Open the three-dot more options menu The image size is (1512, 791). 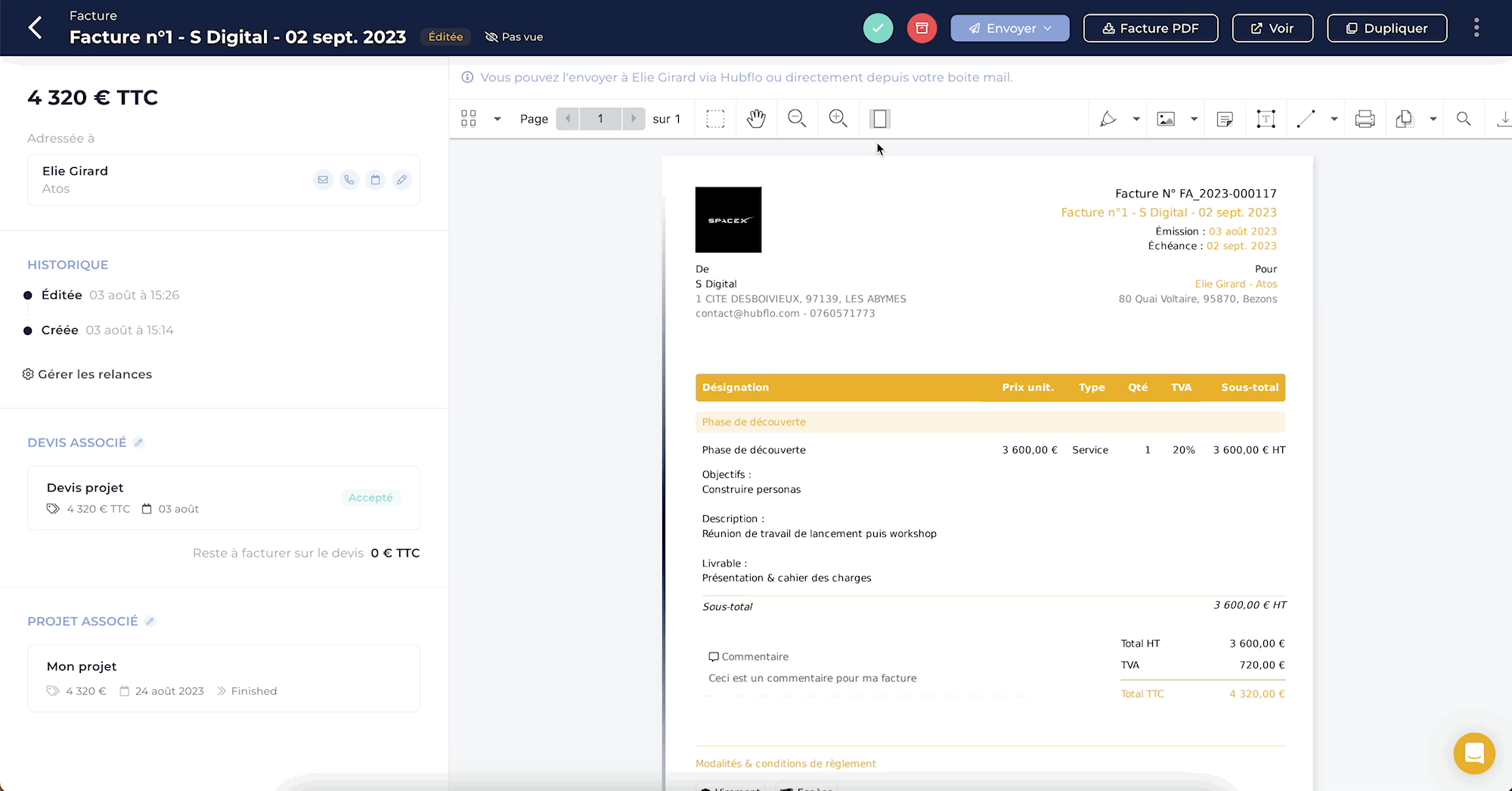click(x=1476, y=28)
